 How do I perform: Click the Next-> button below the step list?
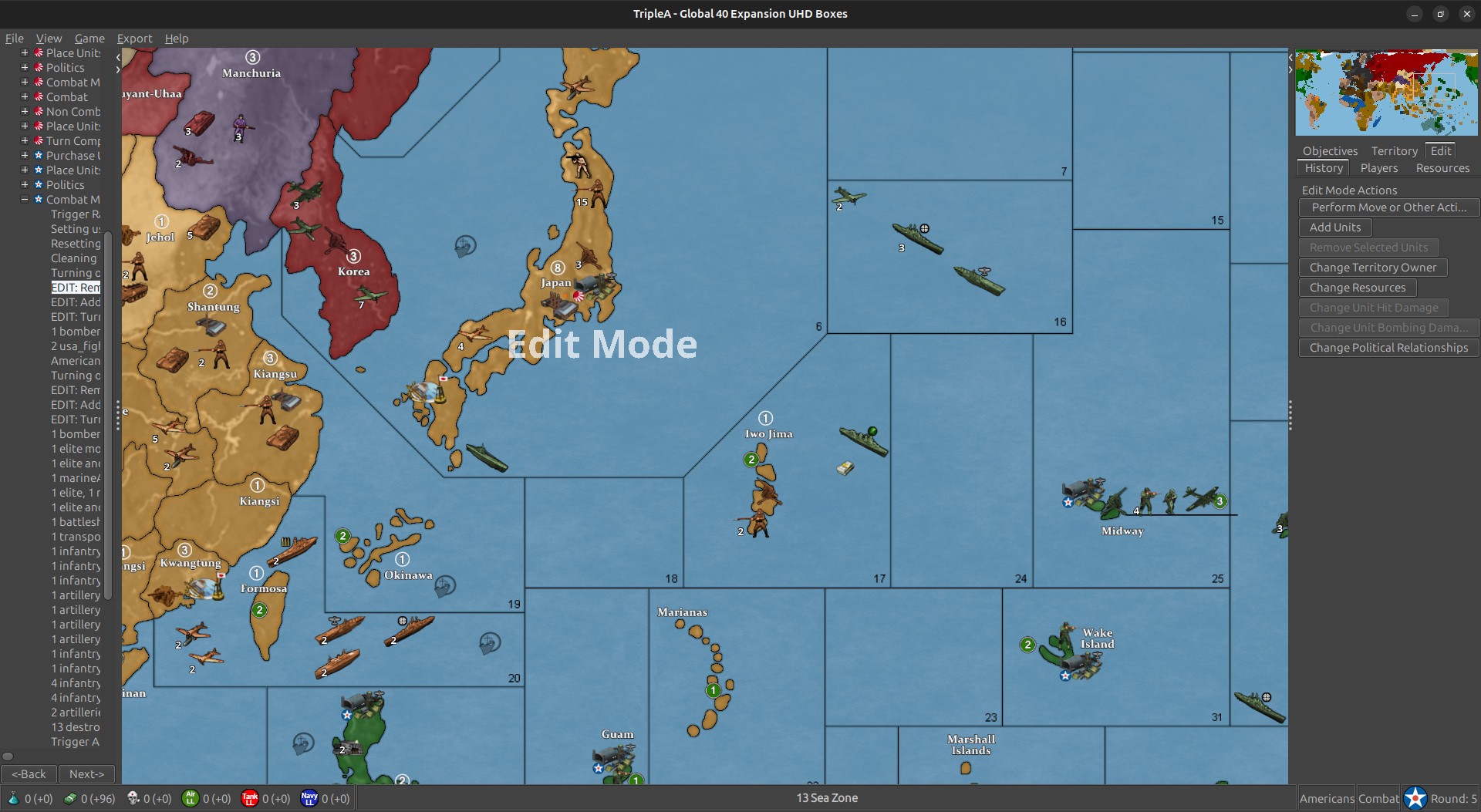point(86,773)
